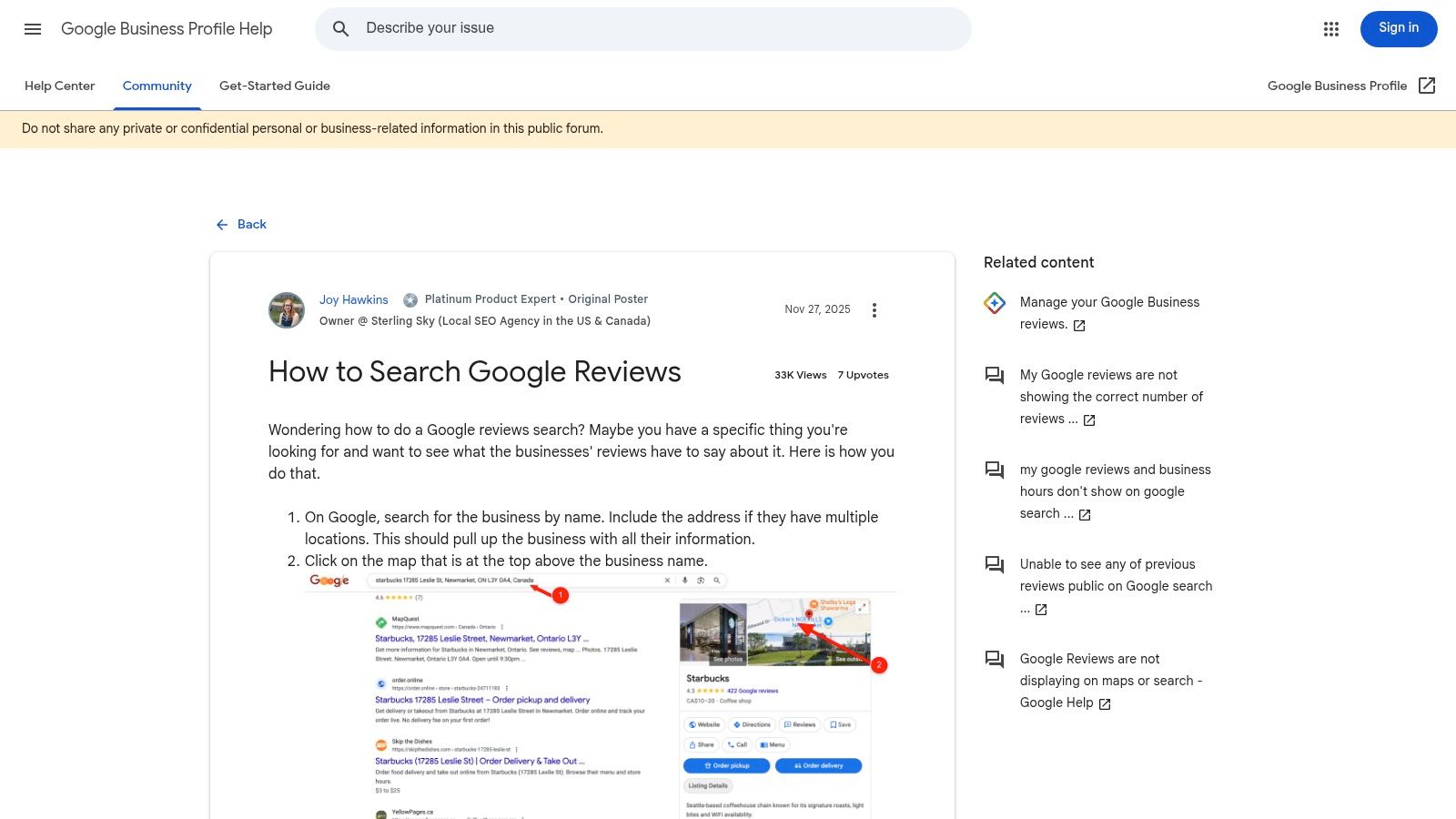Screen dimensions: 1456x819
Task: Open Unable to see any previous reviews thread
Action: pos(1116,586)
